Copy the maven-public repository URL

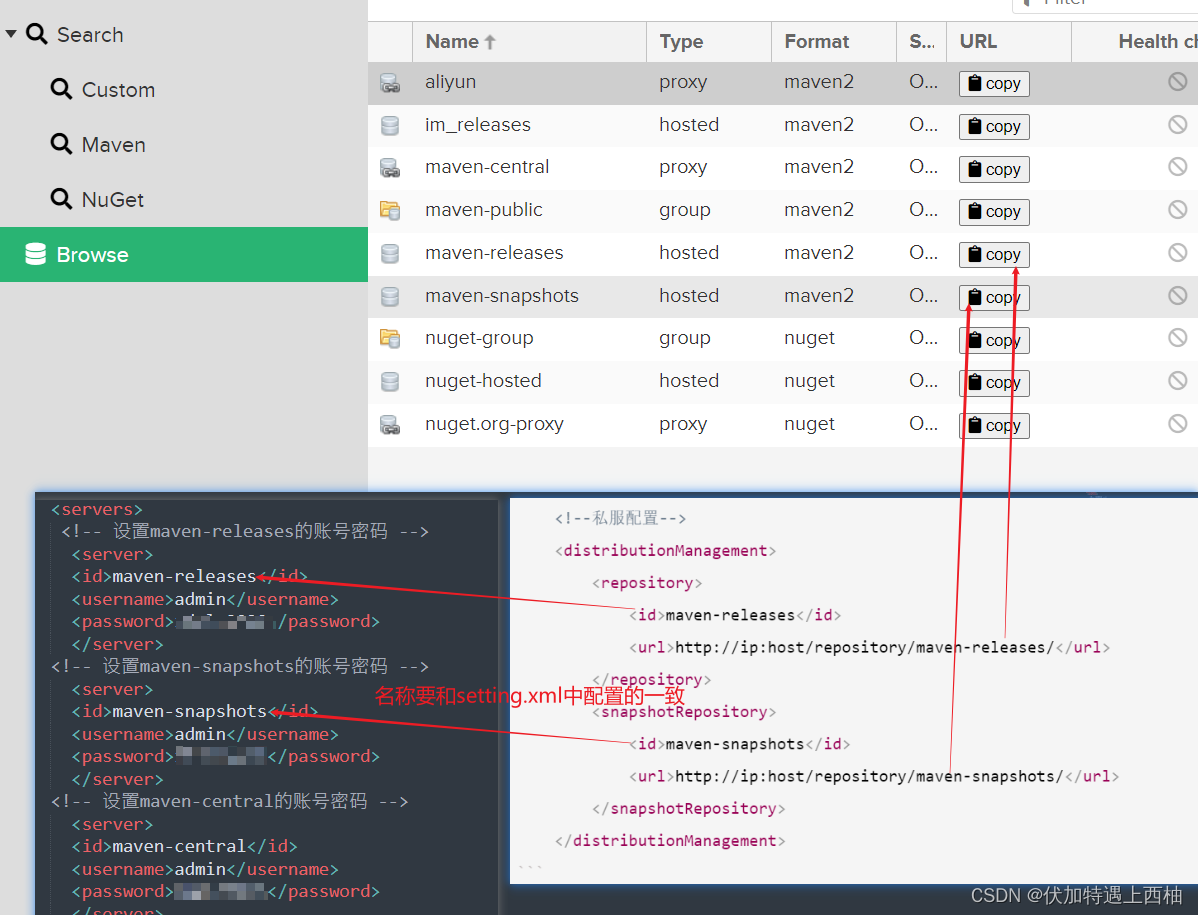pyautogui.click(x=994, y=212)
